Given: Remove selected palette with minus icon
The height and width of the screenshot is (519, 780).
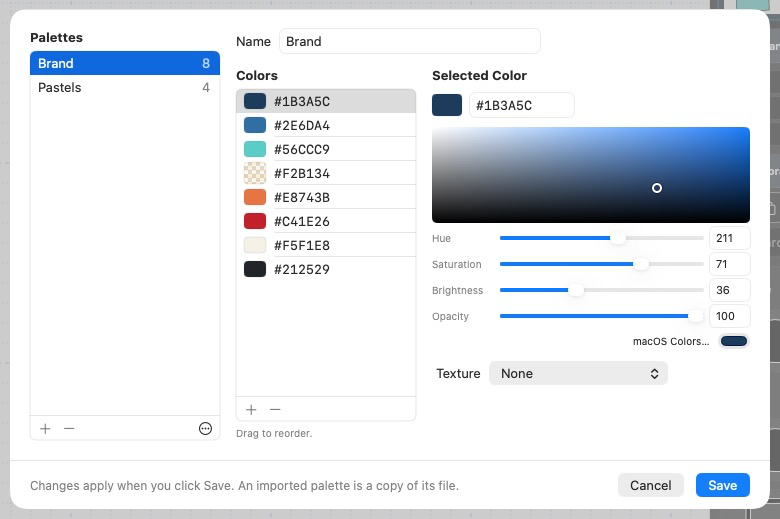Looking at the screenshot, I should [69, 428].
